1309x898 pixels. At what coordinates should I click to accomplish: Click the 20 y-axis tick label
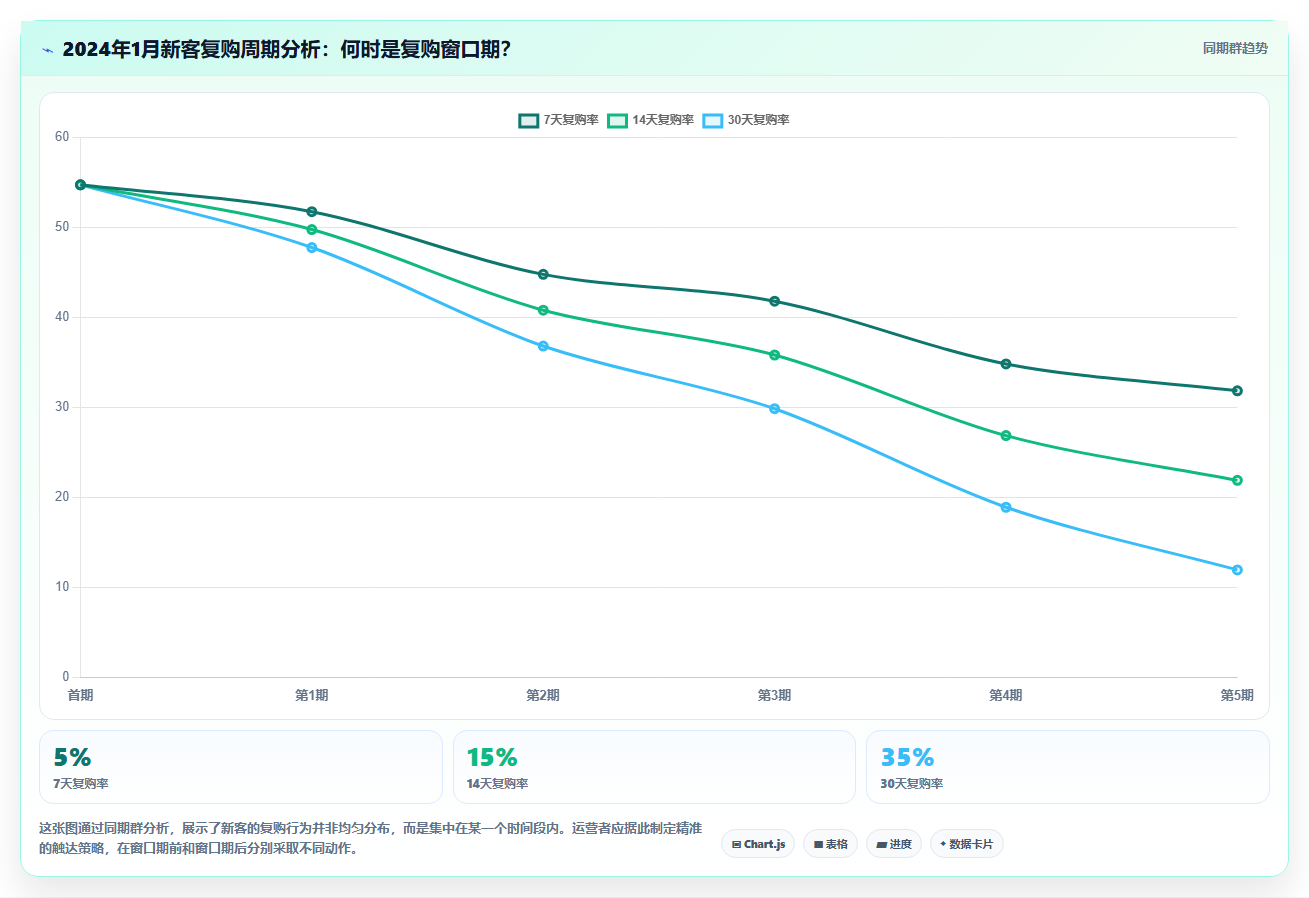[62, 497]
